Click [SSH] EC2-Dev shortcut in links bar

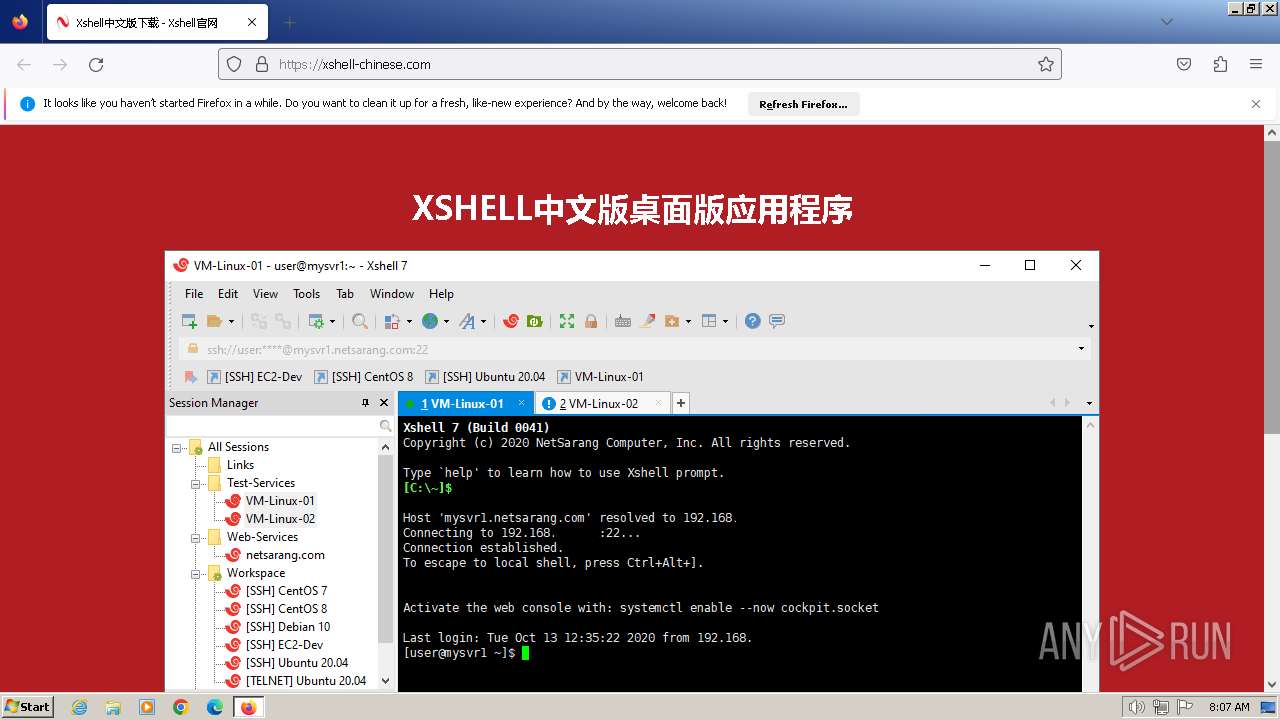click(254, 377)
